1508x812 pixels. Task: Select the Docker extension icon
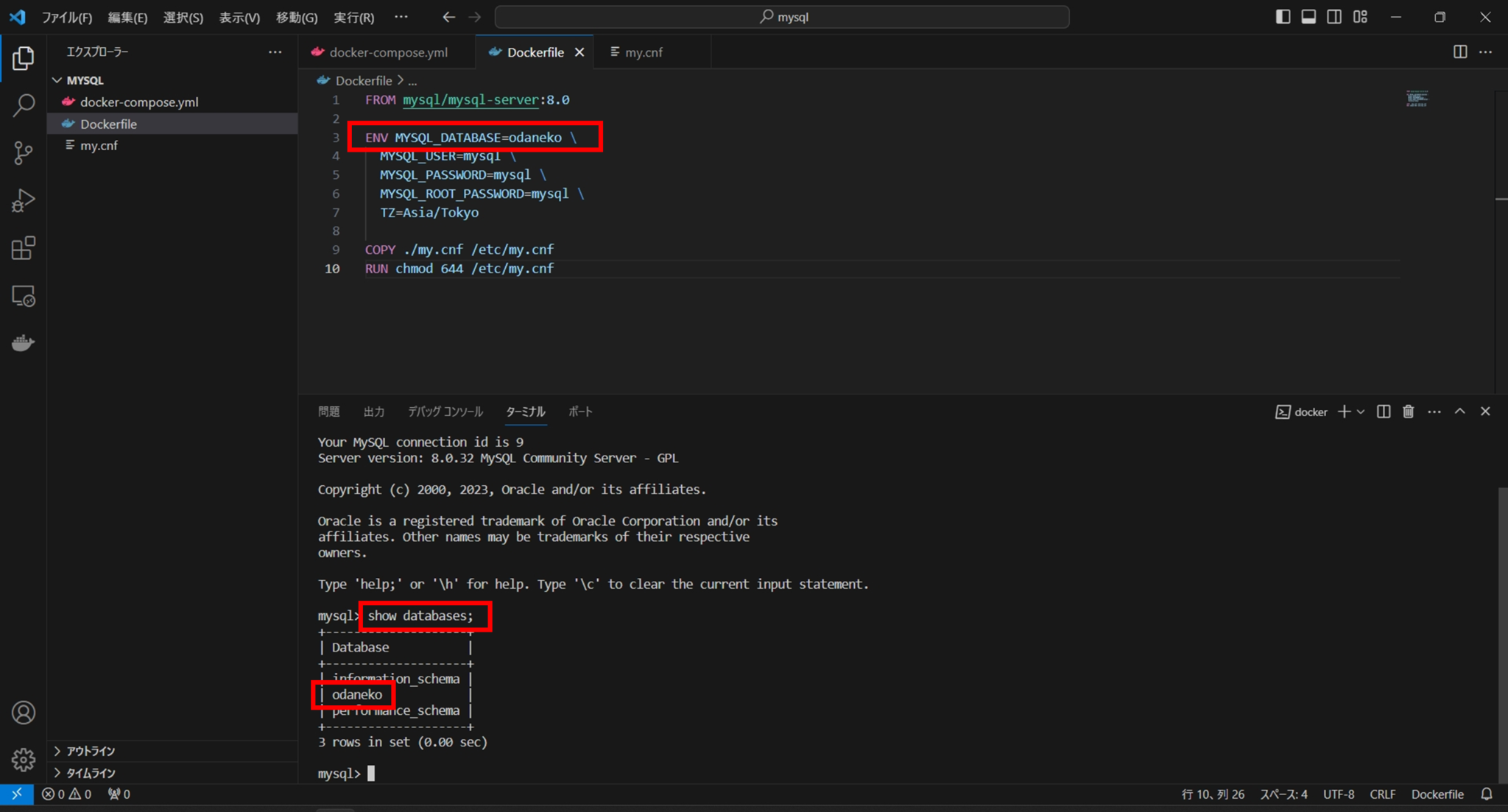pyautogui.click(x=23, y=342)
